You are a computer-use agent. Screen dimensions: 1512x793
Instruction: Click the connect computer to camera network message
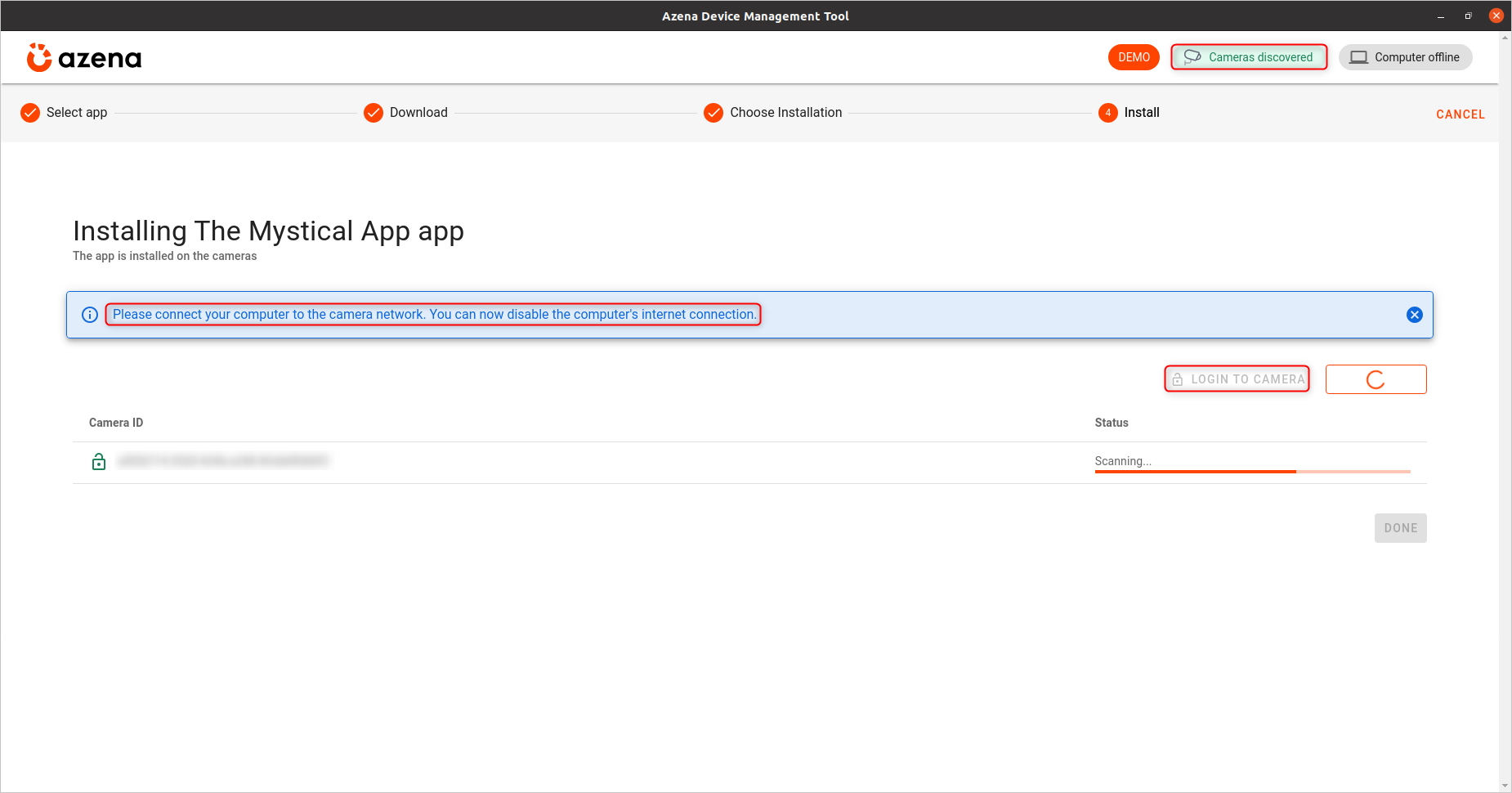(x=434, y=315)
